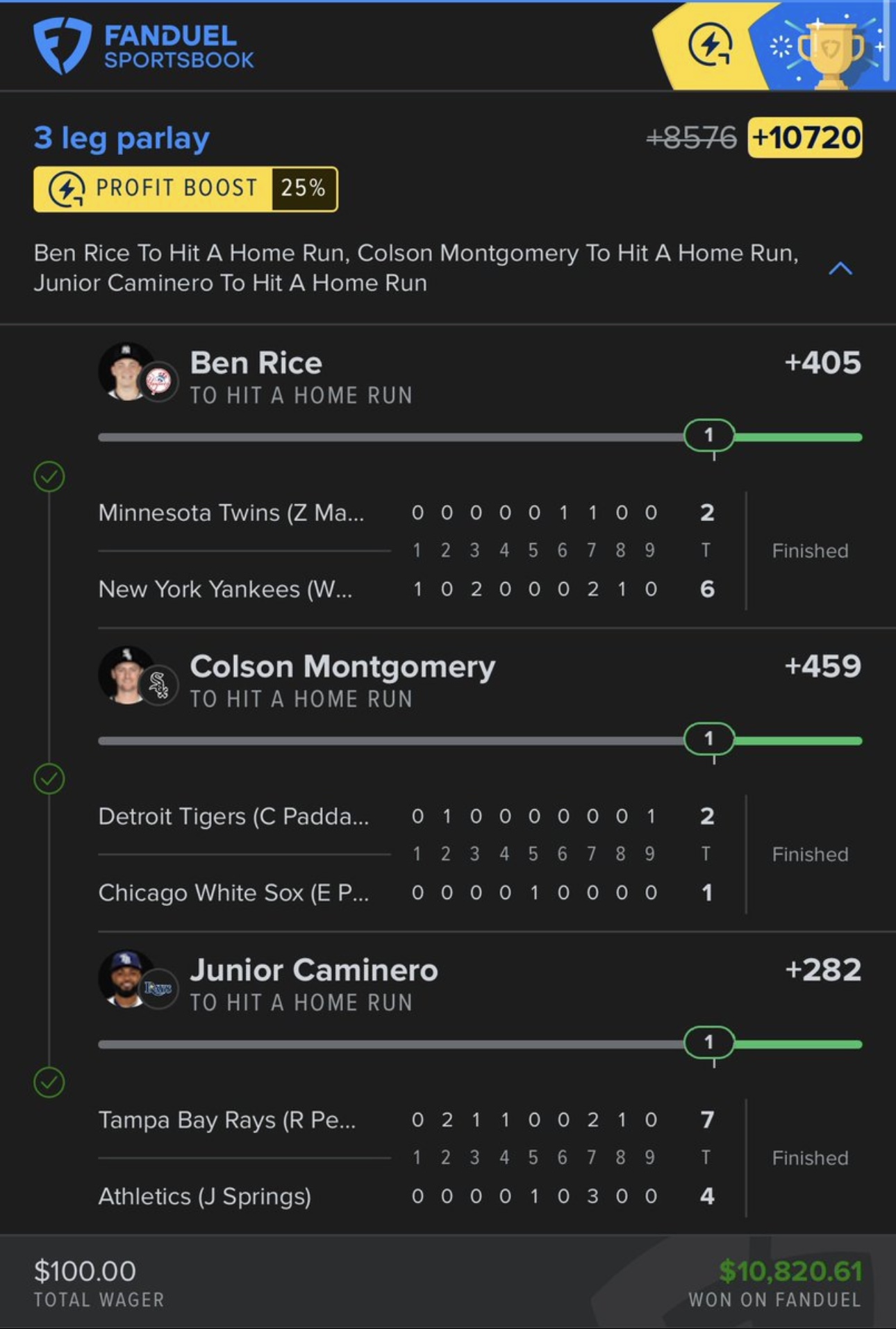This screenshot has width=896, height=1329.
Task: Click the Junior Caminero leg green checkmark
Action: click(x=49, y=1082)
